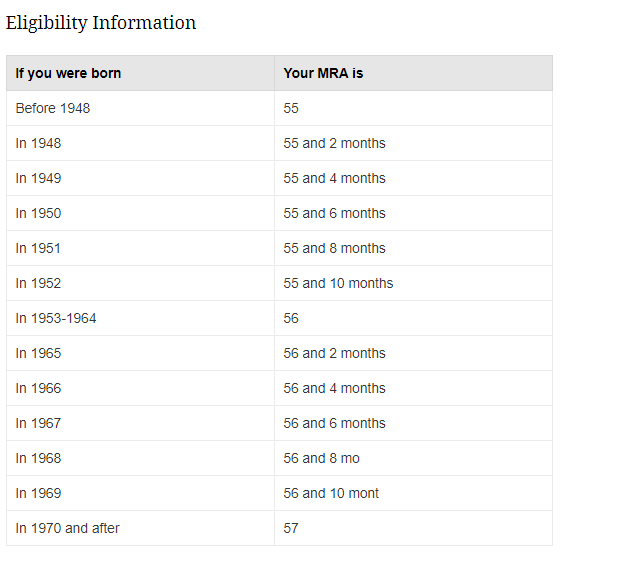Select the MRA value '57' cell
This screenshot has height=563, width=617.
coord(414,528)
